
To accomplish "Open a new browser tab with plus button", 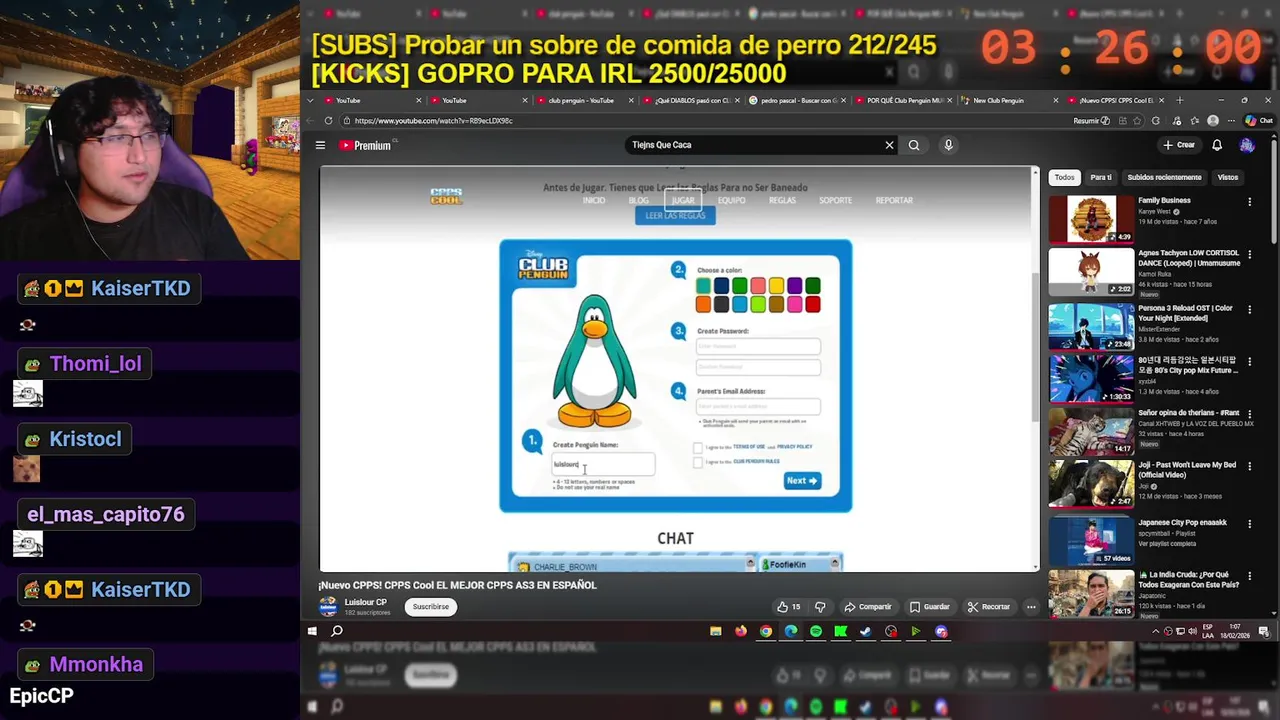I will [x=1179, y=100].
